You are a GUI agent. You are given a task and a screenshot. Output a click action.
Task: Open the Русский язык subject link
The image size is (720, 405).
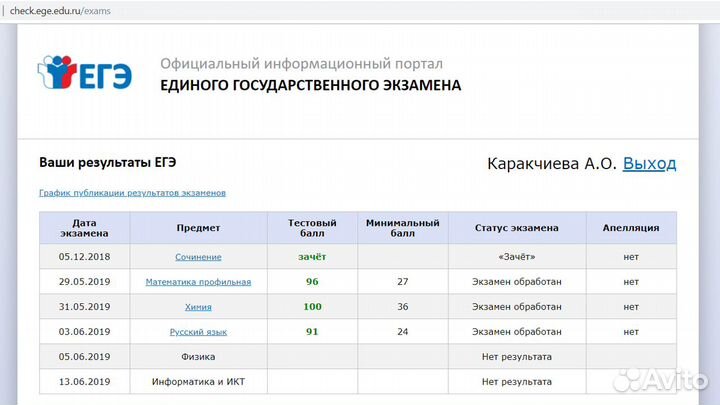(x=198, y=332)
